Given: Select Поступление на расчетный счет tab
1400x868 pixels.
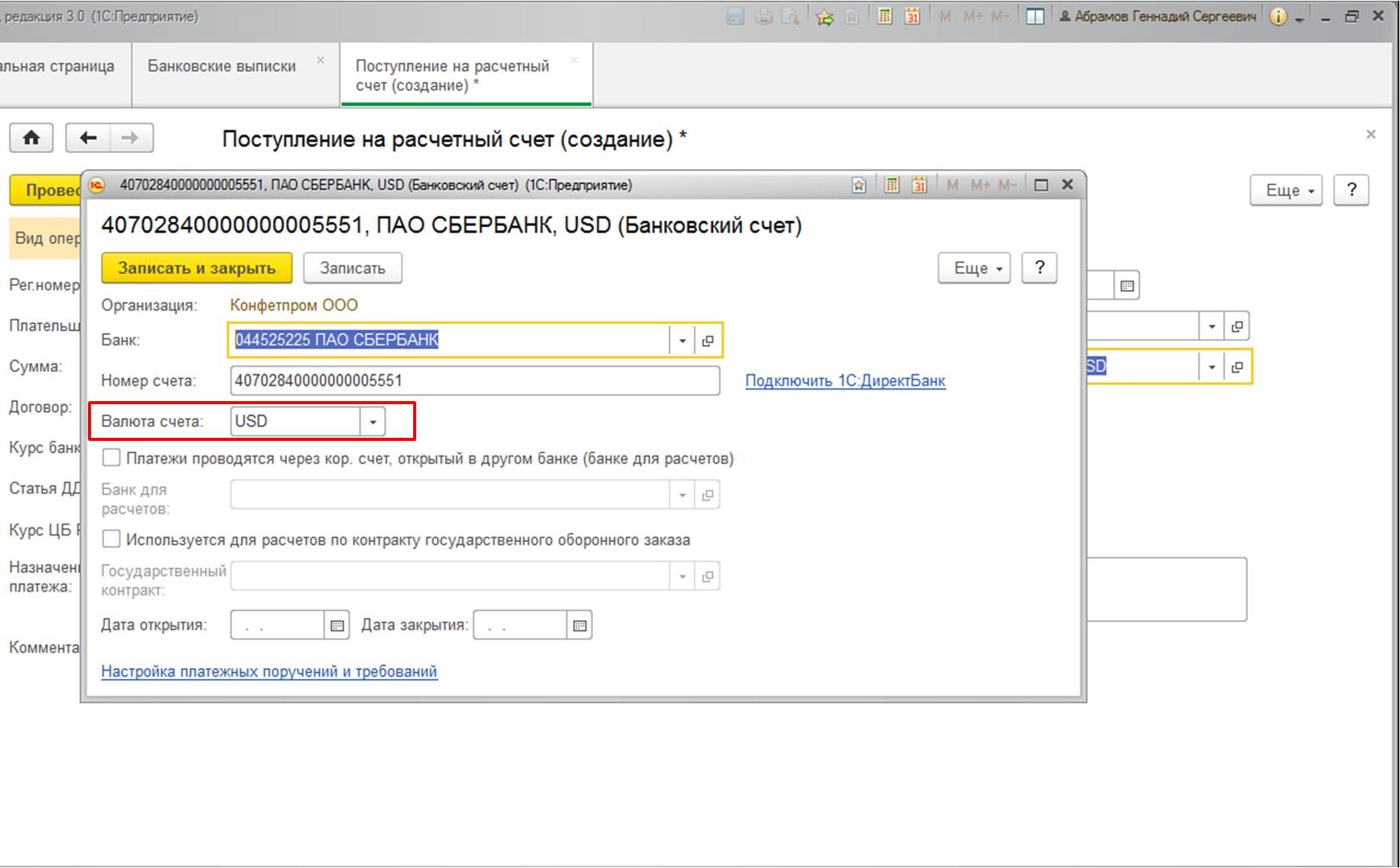Looking at the screenshot, I should 452,75.
